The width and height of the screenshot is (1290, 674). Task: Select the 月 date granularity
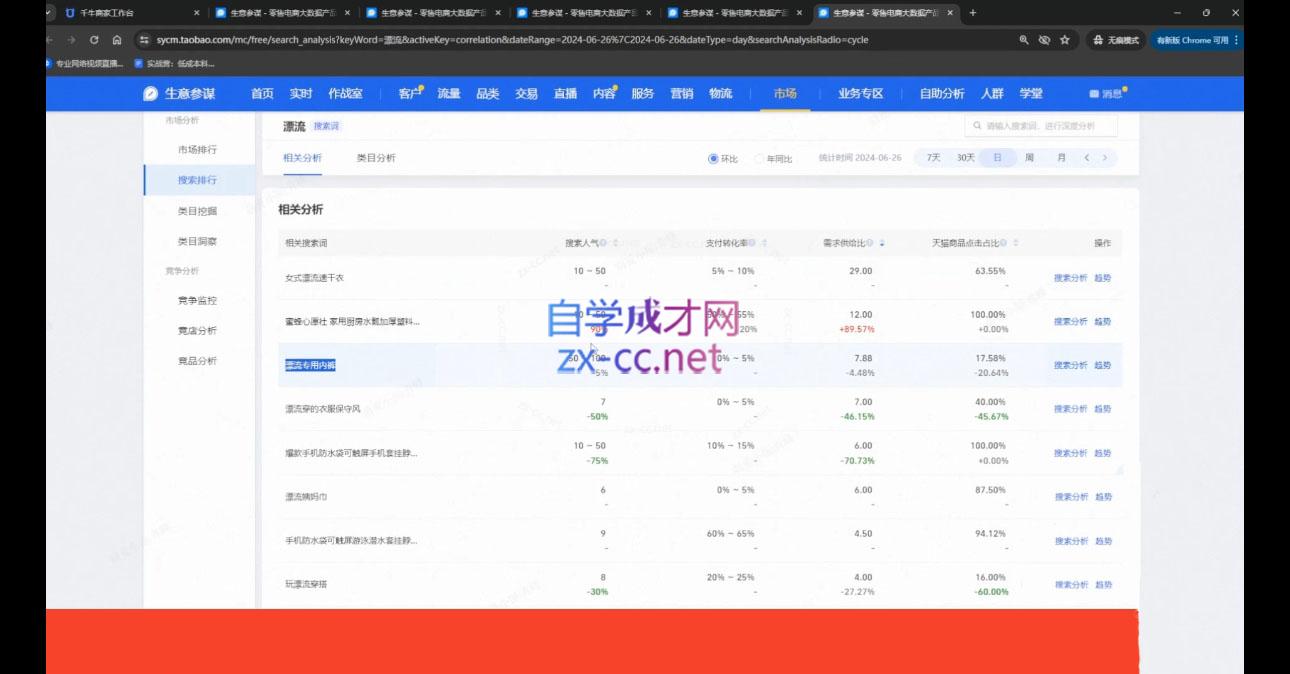click(x=1061, y=158)
